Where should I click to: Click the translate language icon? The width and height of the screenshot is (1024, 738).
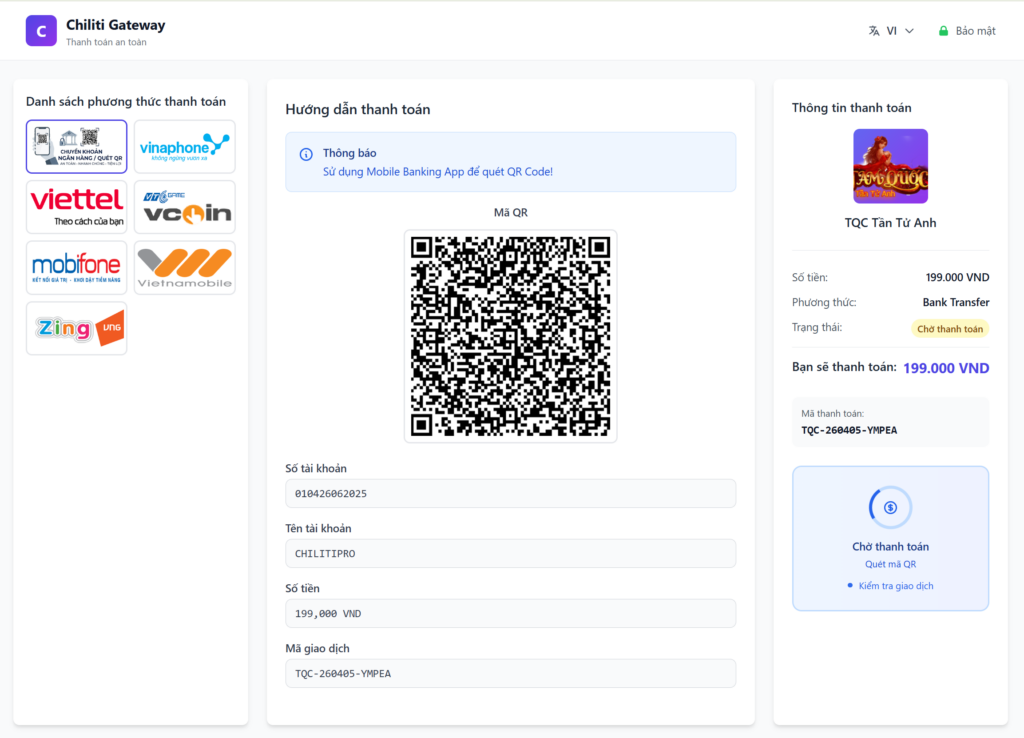click(x=874, y=31)
